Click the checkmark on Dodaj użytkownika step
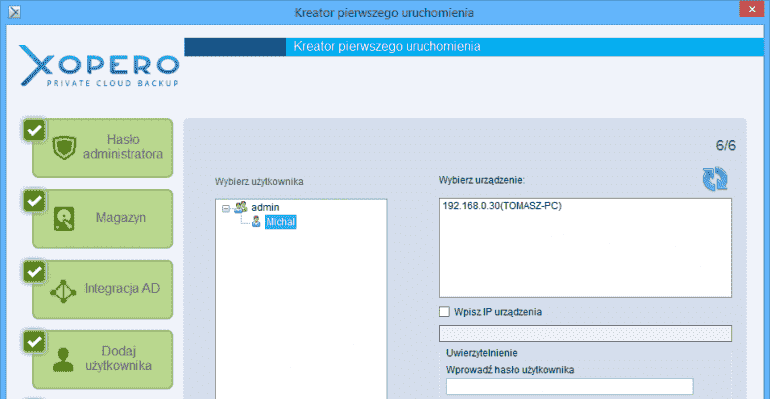The width and height of the screenshot is (770, 399). pyautogui.click(x=34, y=342)
